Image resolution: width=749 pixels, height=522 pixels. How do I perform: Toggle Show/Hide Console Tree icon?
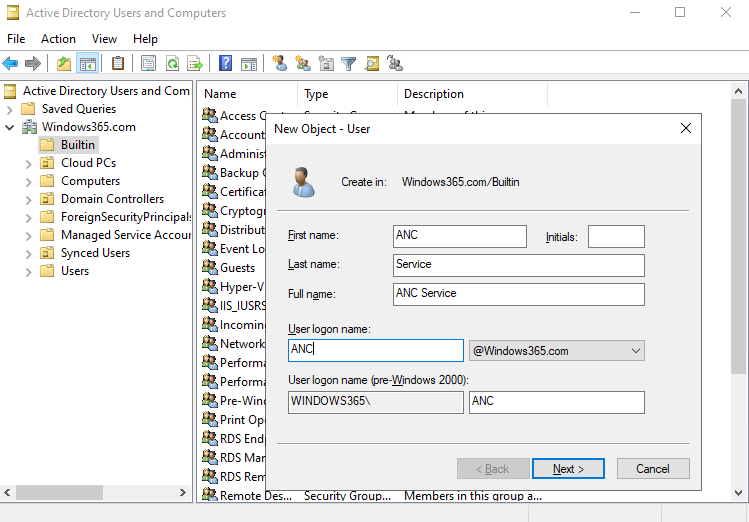tap(87, 63)
